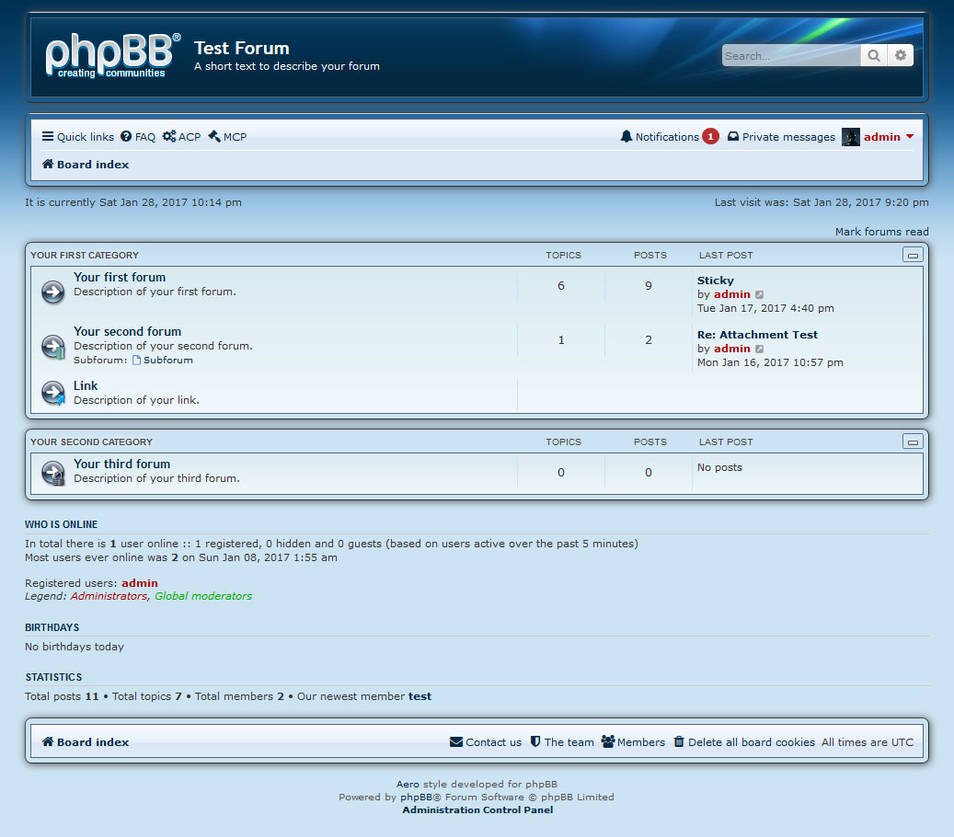This screenshot has width=954, height=837.
Task: Click the admin avatar thumbnail
Action: coord(849,136)
